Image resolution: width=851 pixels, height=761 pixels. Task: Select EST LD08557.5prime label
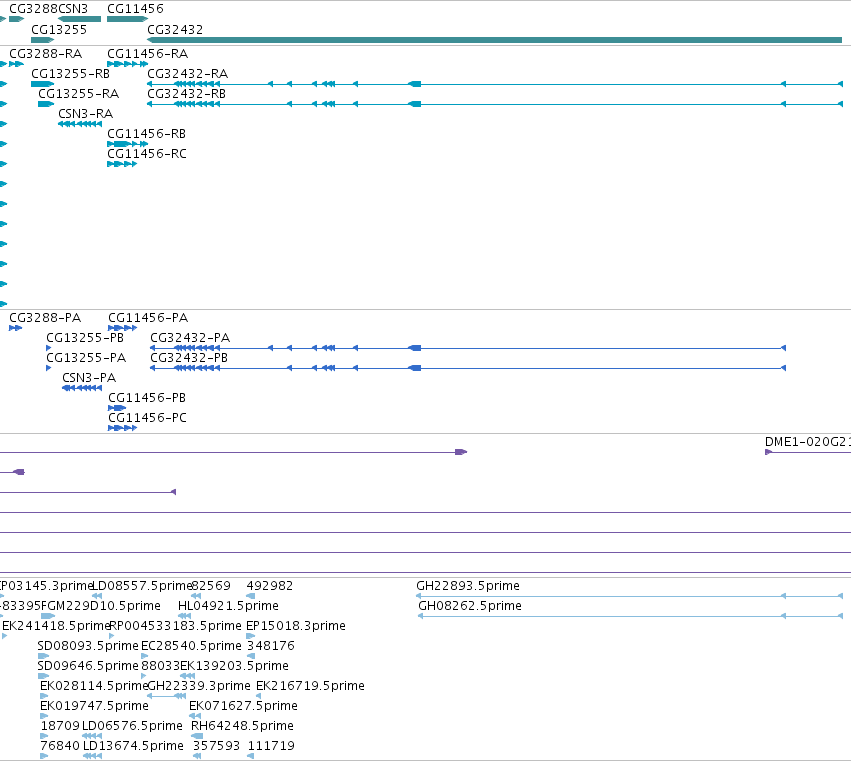coord(142,586)
